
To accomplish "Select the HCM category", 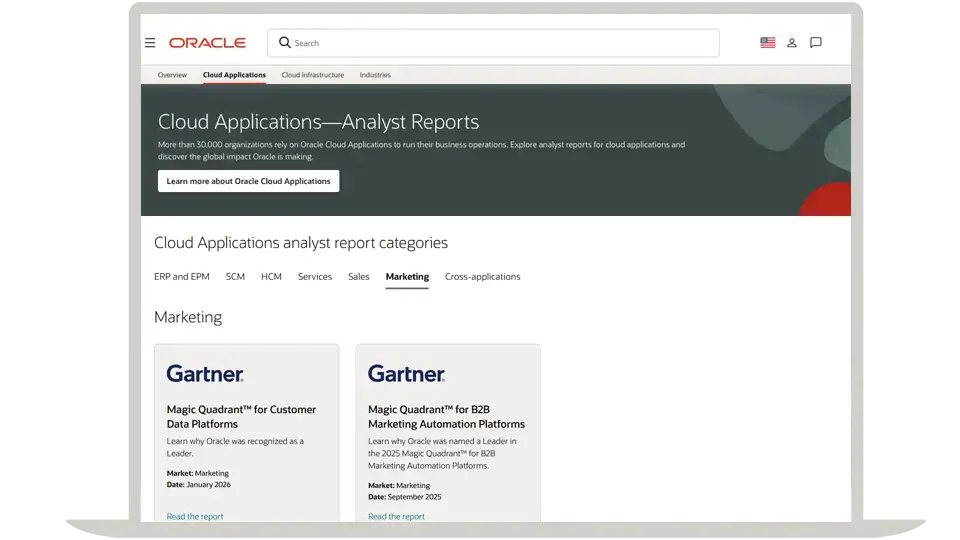I will click(x=271, y=277).
